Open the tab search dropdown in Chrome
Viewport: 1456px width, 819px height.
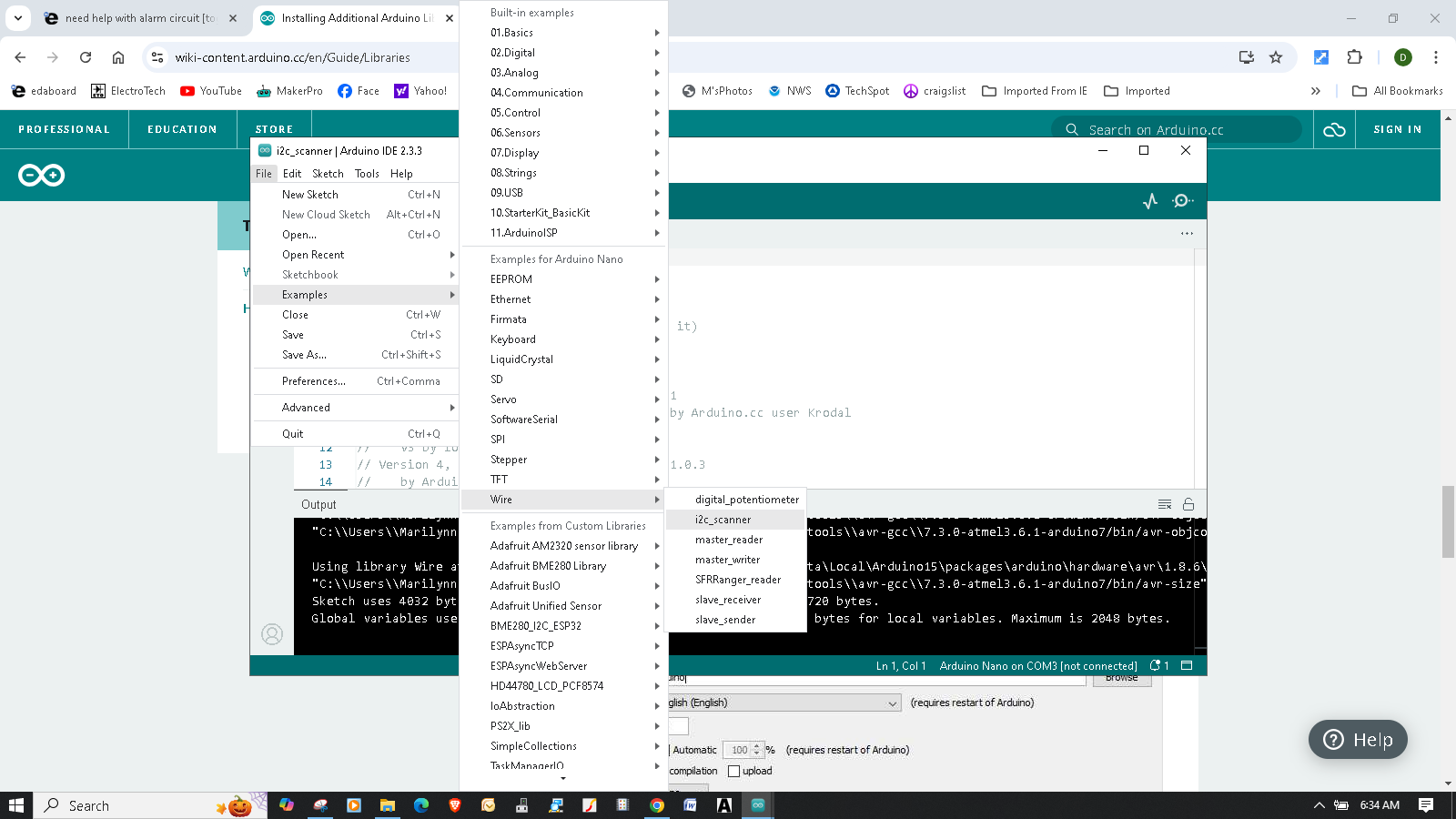[17, 17]
